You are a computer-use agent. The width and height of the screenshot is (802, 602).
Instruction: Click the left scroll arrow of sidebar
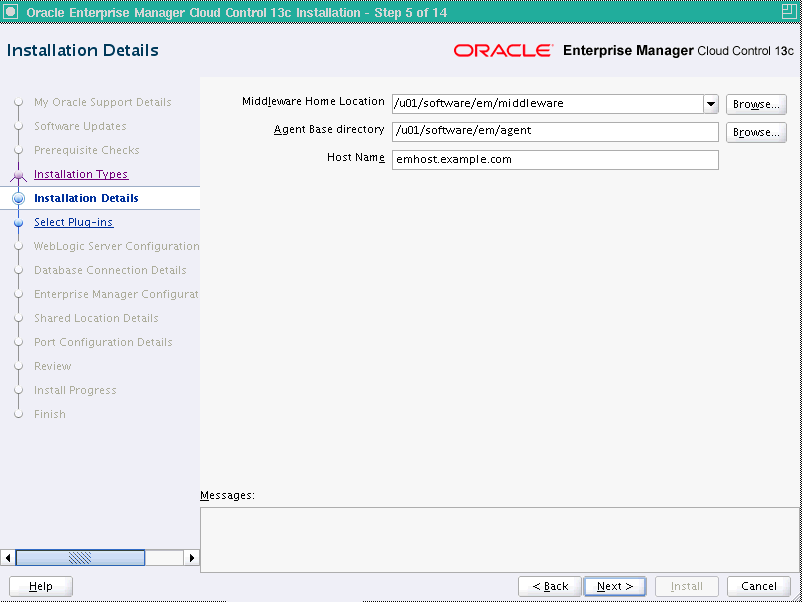tap(8, 558)
